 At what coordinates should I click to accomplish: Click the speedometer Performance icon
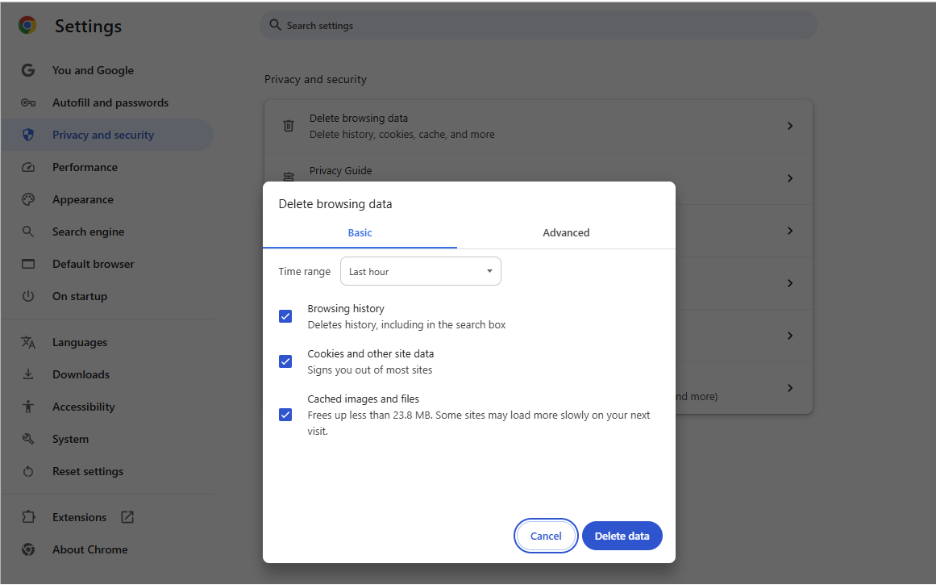point(28,167)
